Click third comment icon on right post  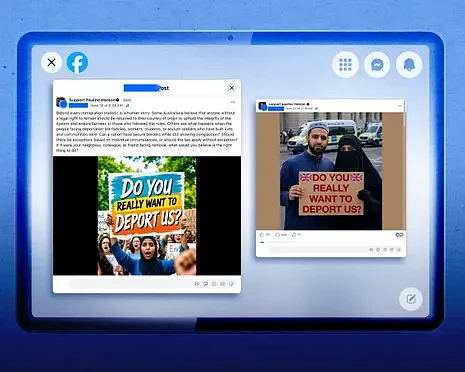(x=385, y=249)
